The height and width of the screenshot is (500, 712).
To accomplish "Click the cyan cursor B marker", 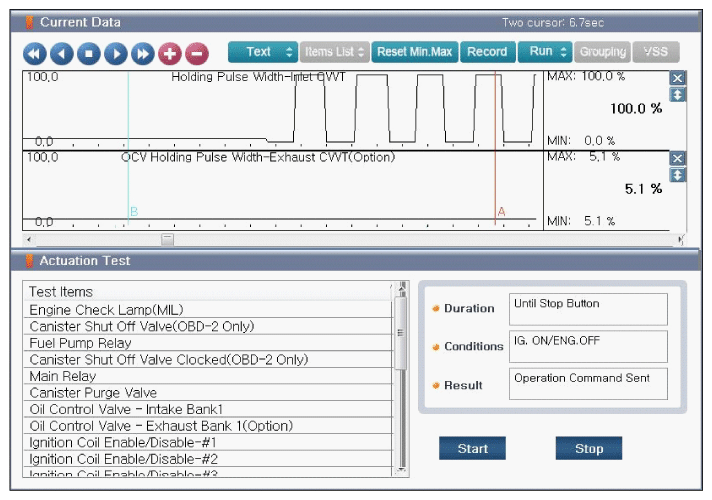I will (x=134, y=212).
